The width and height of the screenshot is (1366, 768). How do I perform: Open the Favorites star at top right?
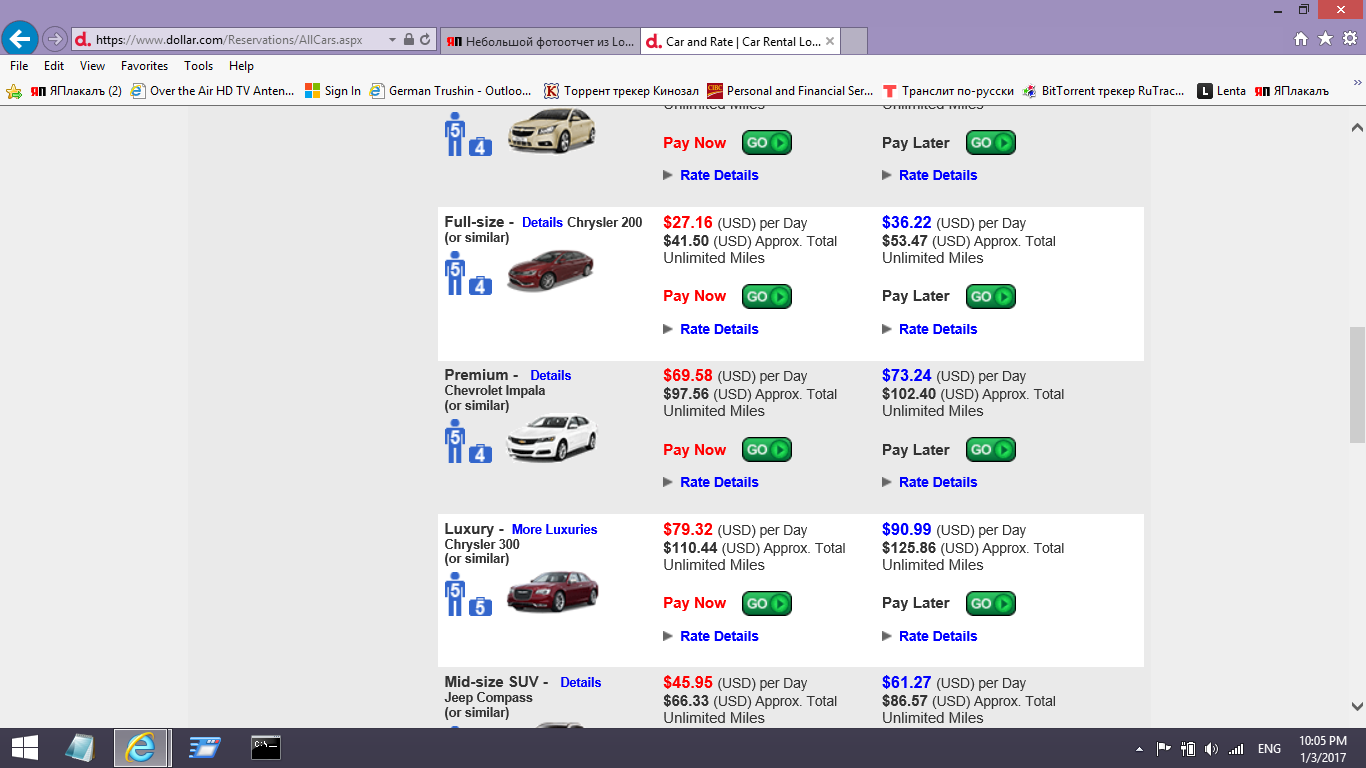pos(1326,39)
